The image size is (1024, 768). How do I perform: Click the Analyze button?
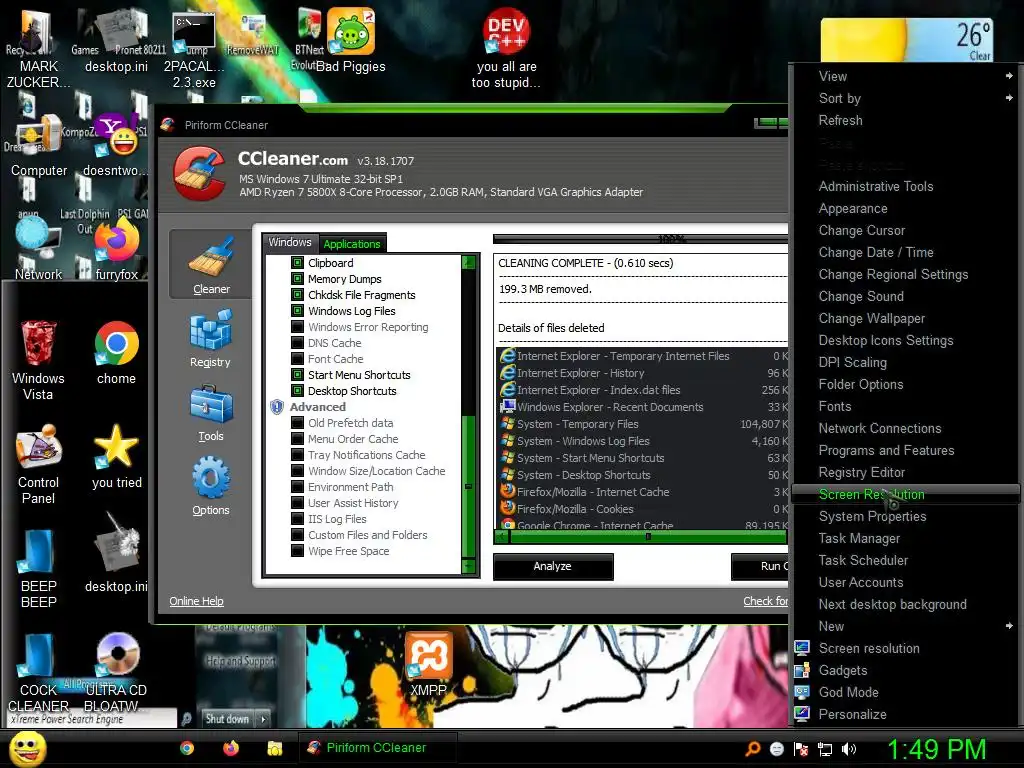pos(552,566)
